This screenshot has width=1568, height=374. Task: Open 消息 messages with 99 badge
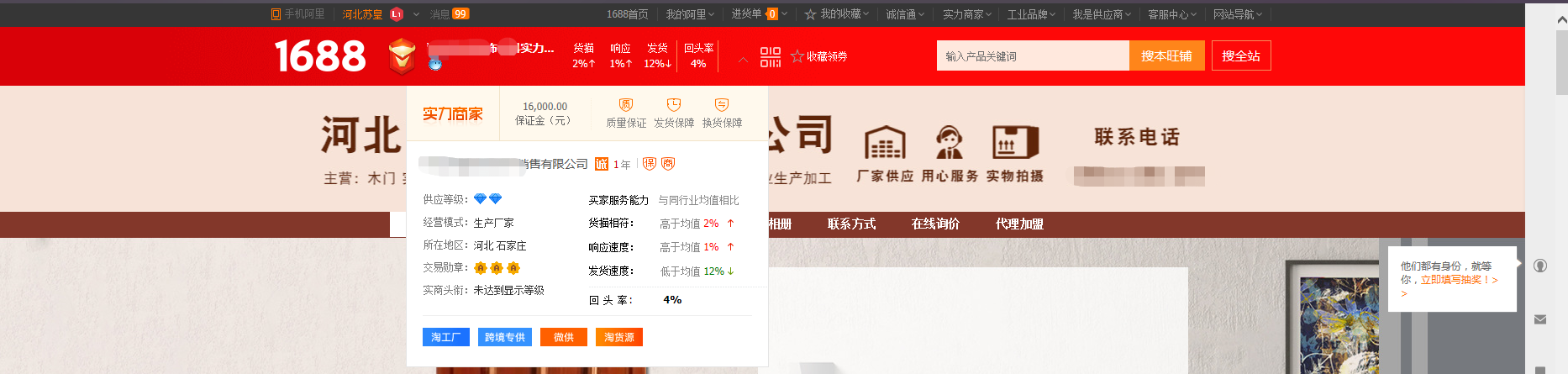[450, 14]
